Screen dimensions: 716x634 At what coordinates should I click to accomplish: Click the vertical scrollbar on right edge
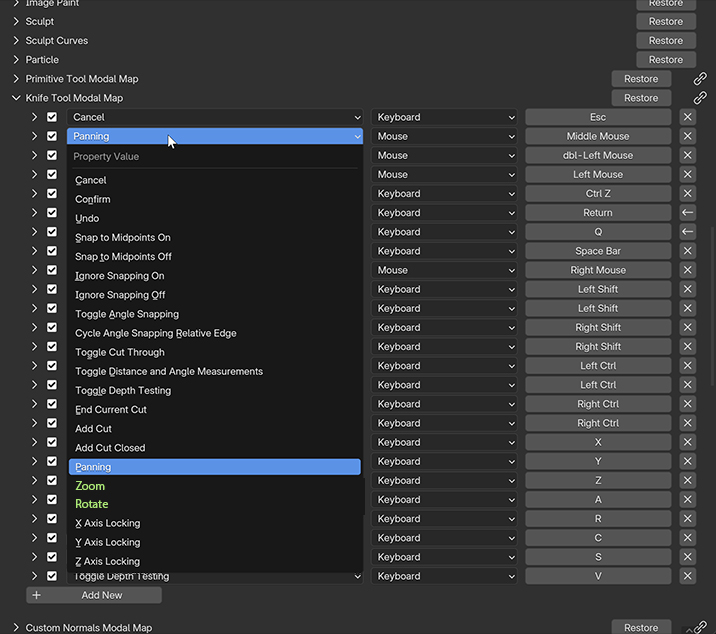click(x=713, y=306)
